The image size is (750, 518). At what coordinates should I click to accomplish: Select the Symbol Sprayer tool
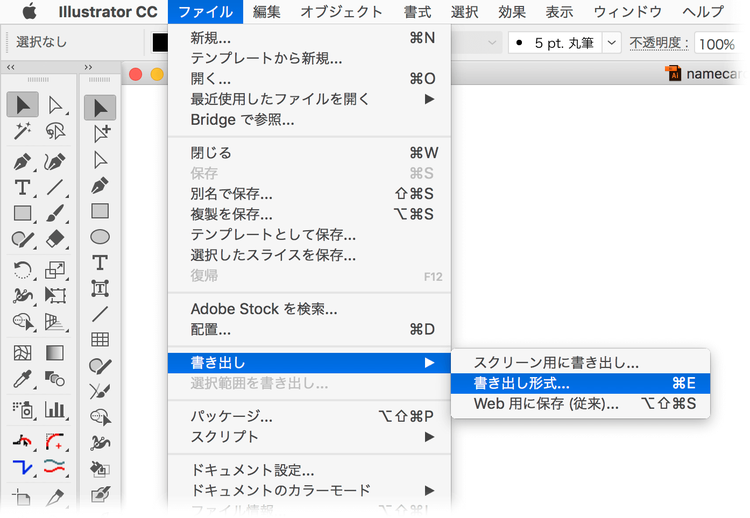click(22, 410)
